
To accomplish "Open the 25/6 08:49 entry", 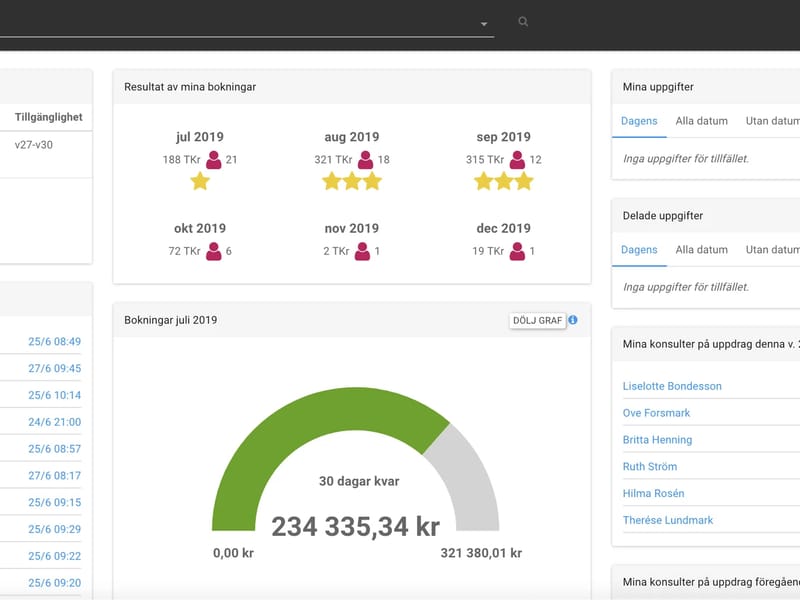I will tap(55, 341).
